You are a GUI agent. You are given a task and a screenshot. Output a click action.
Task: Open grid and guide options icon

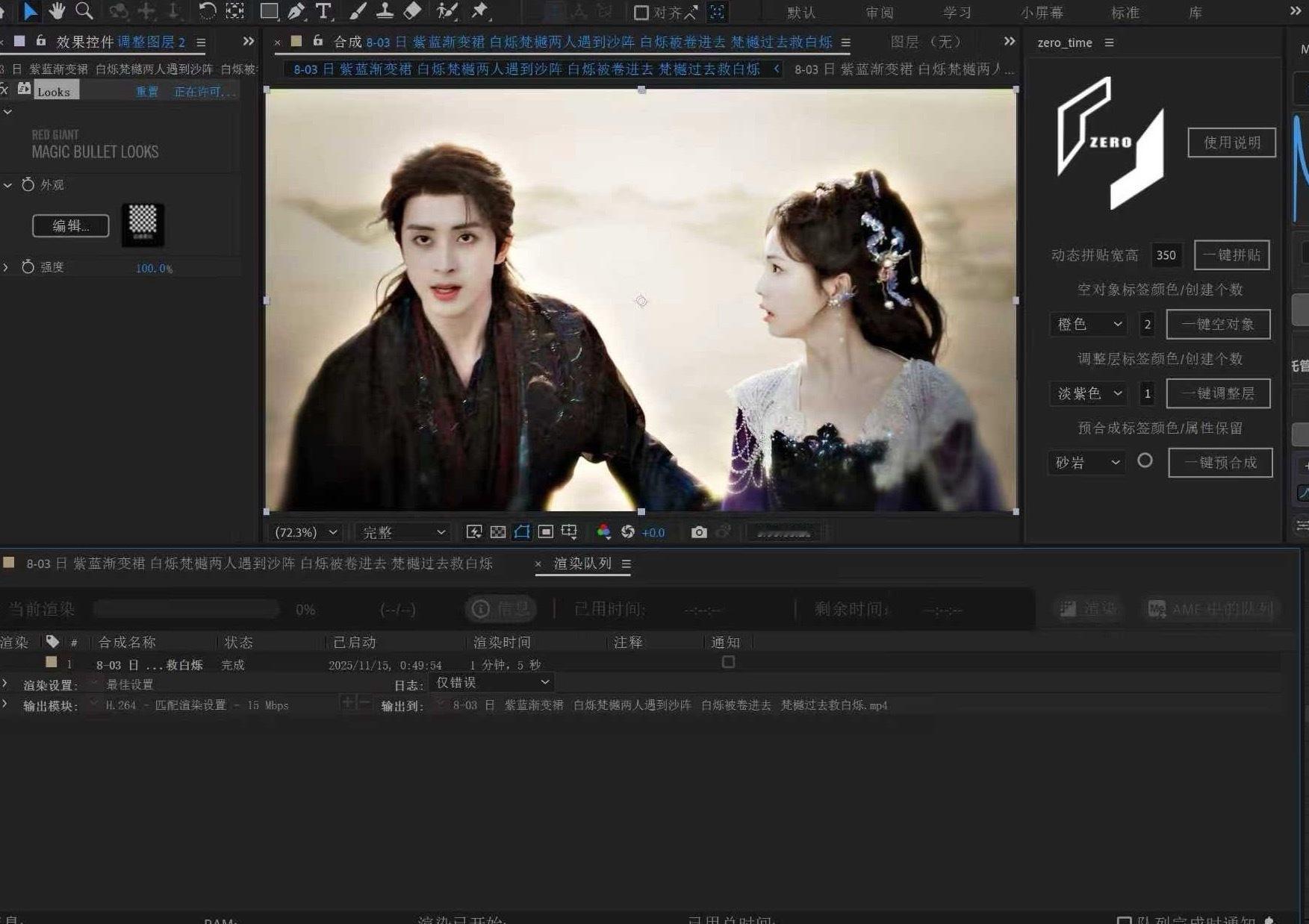(570, 532)
